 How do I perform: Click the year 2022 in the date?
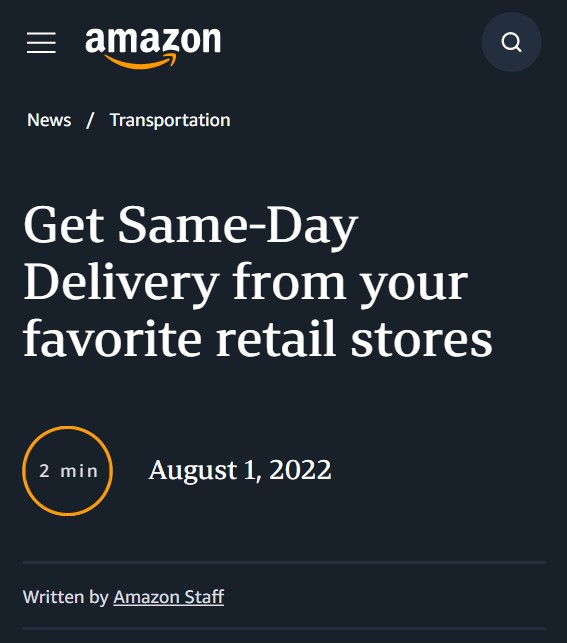coord(300,470)
